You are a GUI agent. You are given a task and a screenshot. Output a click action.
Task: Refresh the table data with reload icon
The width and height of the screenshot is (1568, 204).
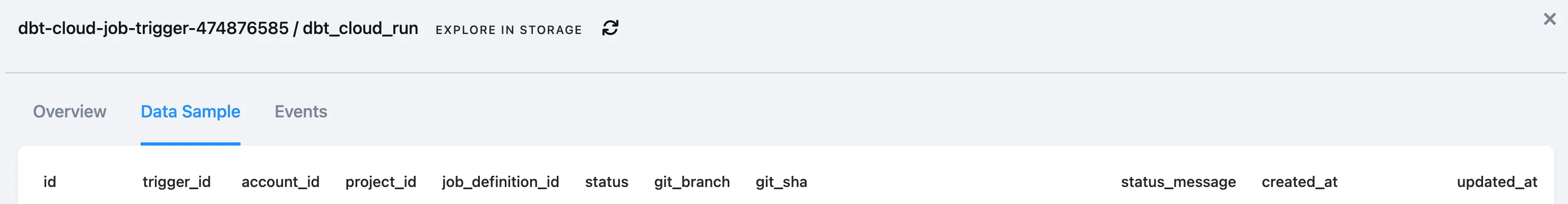coord(610,28)
